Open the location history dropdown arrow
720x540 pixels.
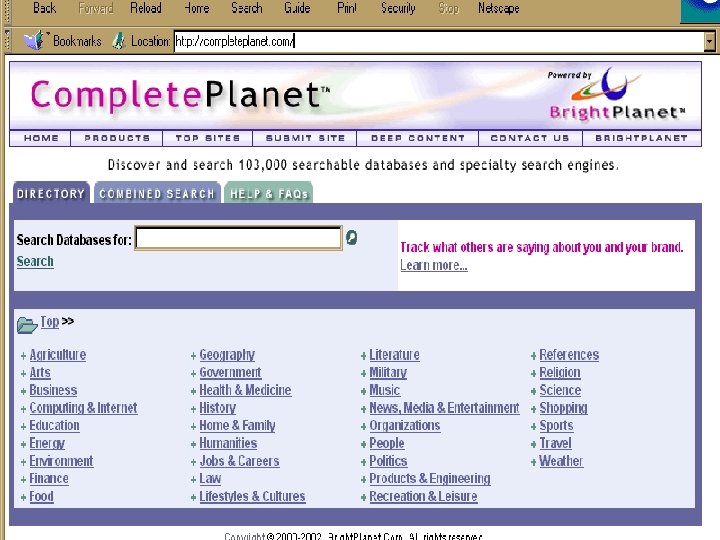pos(709,41)
